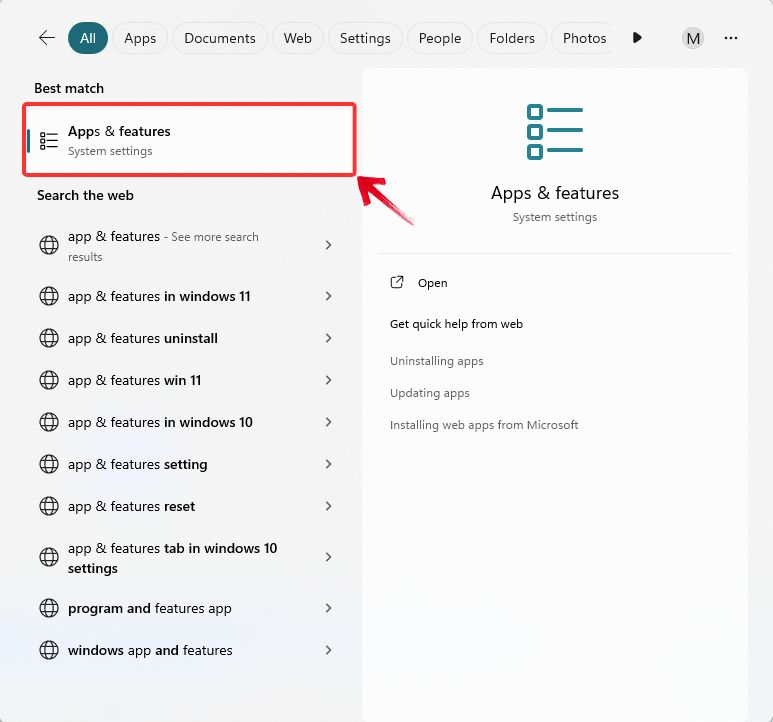This screenshot has height=722, width=773.
Task: Expand 'app & features - See more search results' chevron
Action: 328,245
